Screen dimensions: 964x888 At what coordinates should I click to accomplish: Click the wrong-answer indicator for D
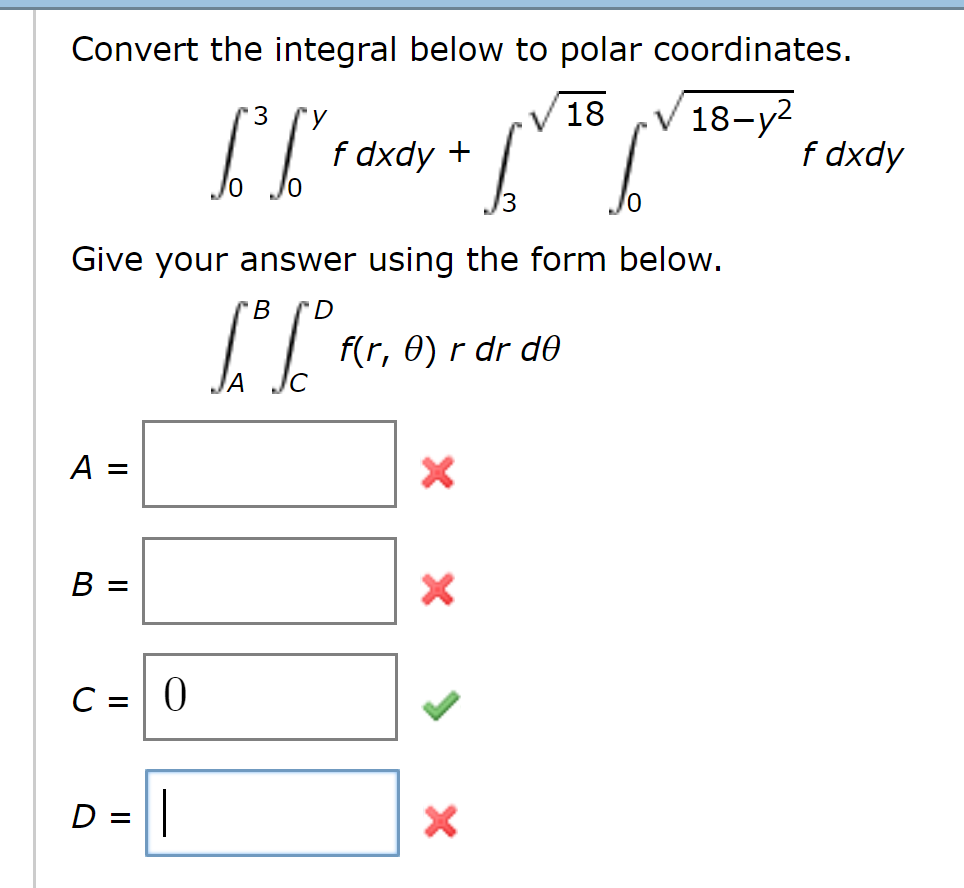443,817
